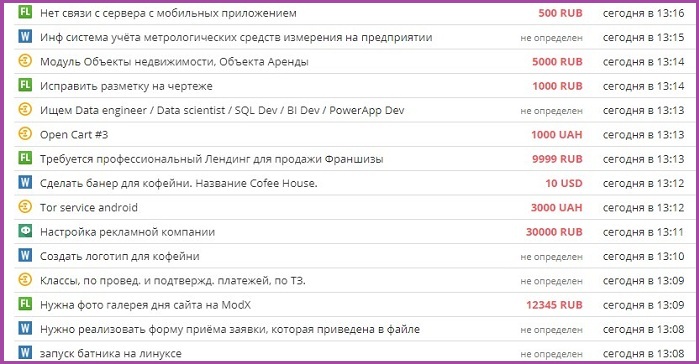Image resolution: width=699 pixels, height=364 pixels.
Task: Click the 10 USD price
Action: tap(564, 183)
